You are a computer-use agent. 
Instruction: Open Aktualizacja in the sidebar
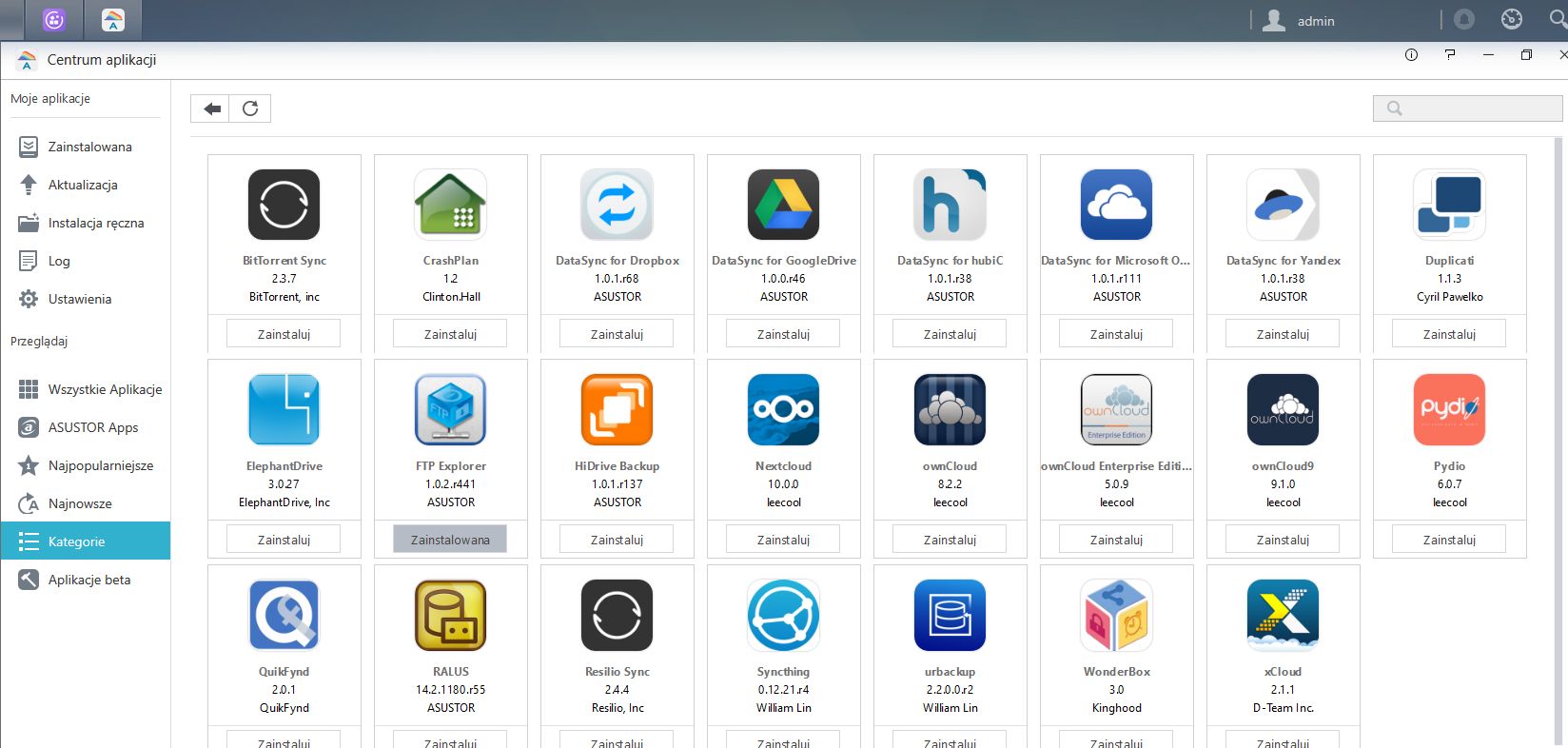pos(86,185)
